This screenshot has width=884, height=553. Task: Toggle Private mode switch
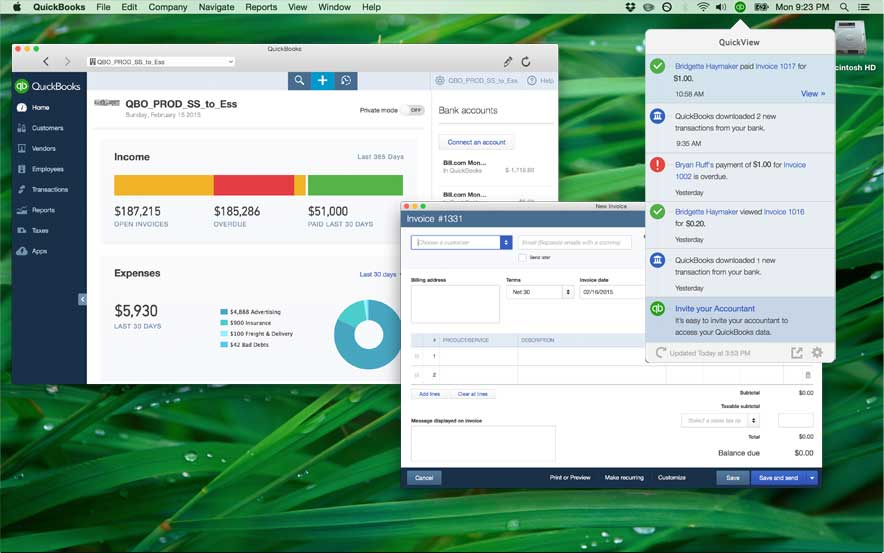tap(415, 110)
